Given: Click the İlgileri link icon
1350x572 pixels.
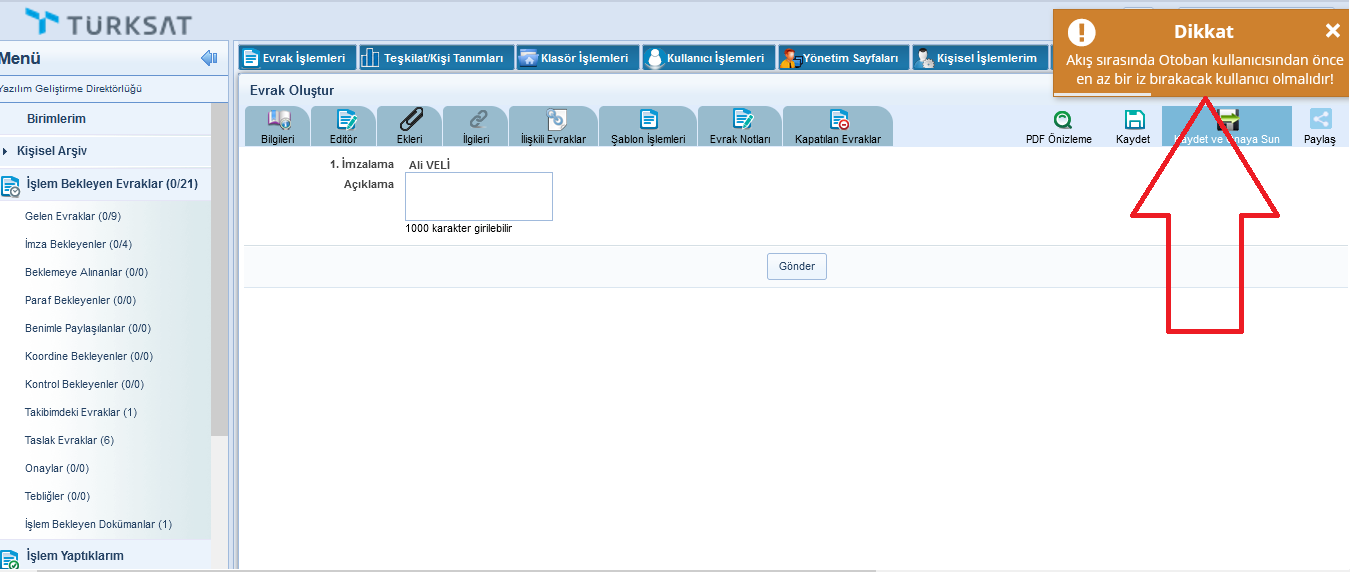Looking at the screenshot, I should tap(476, 121).
